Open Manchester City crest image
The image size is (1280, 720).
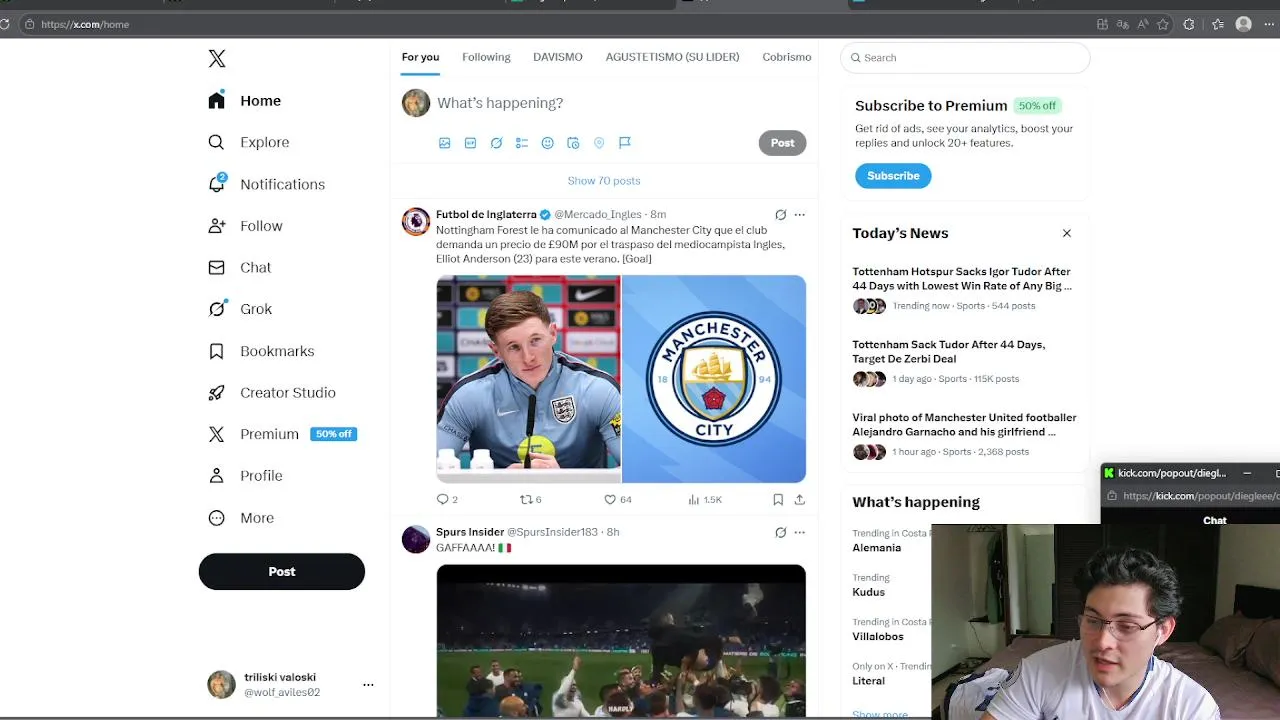click(x=714, y=379)
